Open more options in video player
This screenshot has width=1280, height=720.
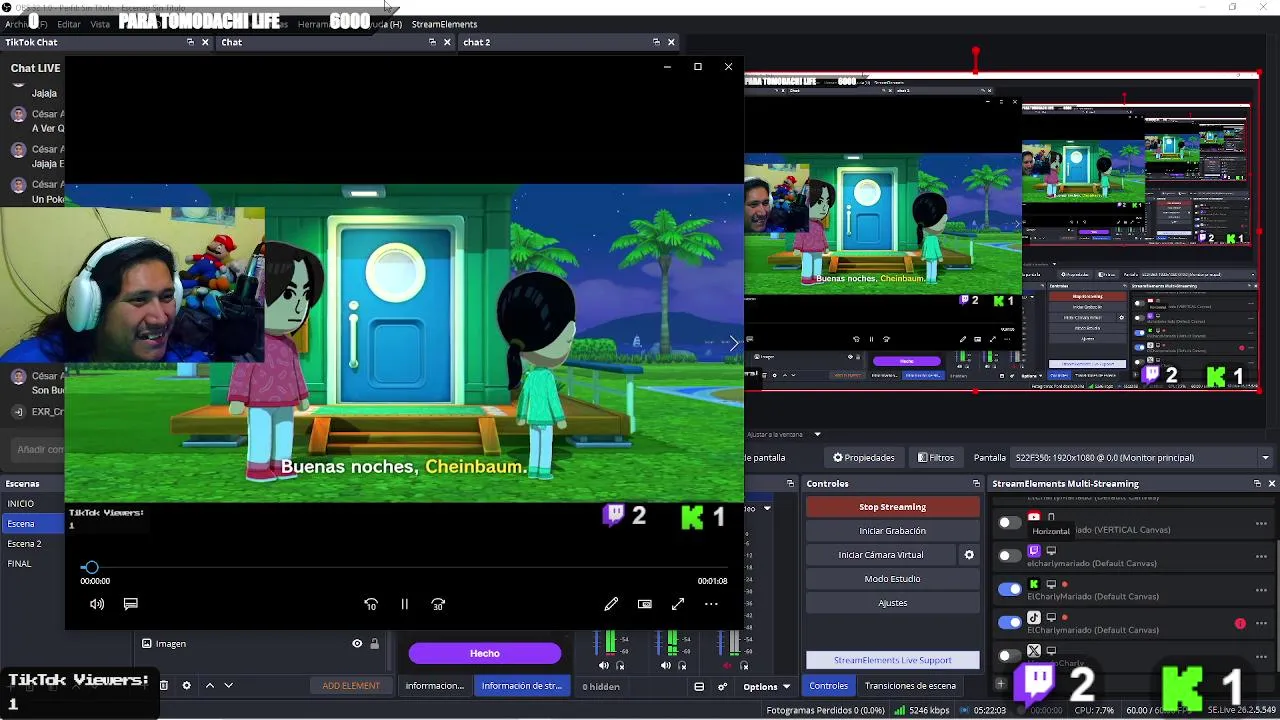click(x=711, y=604)
